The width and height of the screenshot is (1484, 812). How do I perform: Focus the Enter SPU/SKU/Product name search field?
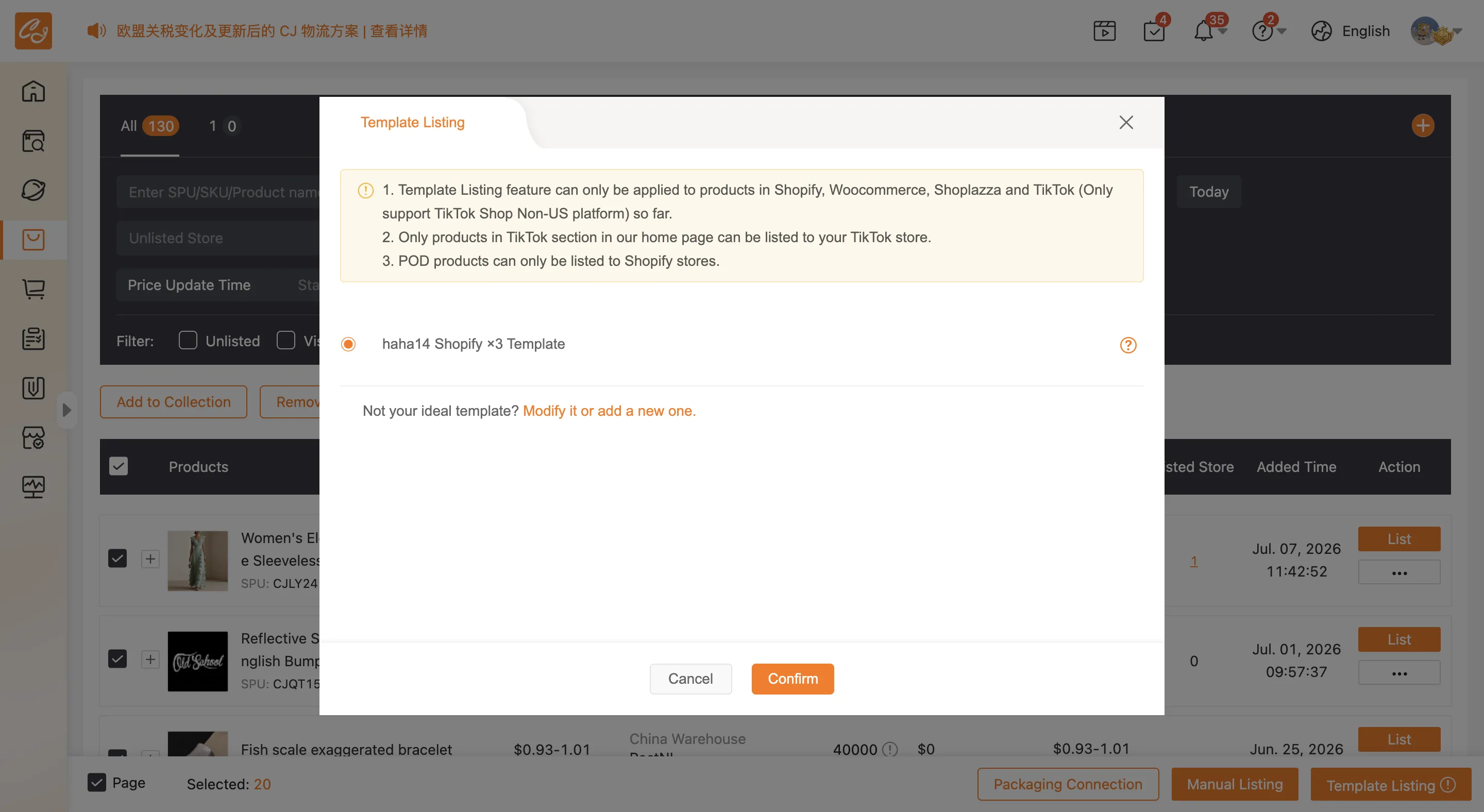218,192
